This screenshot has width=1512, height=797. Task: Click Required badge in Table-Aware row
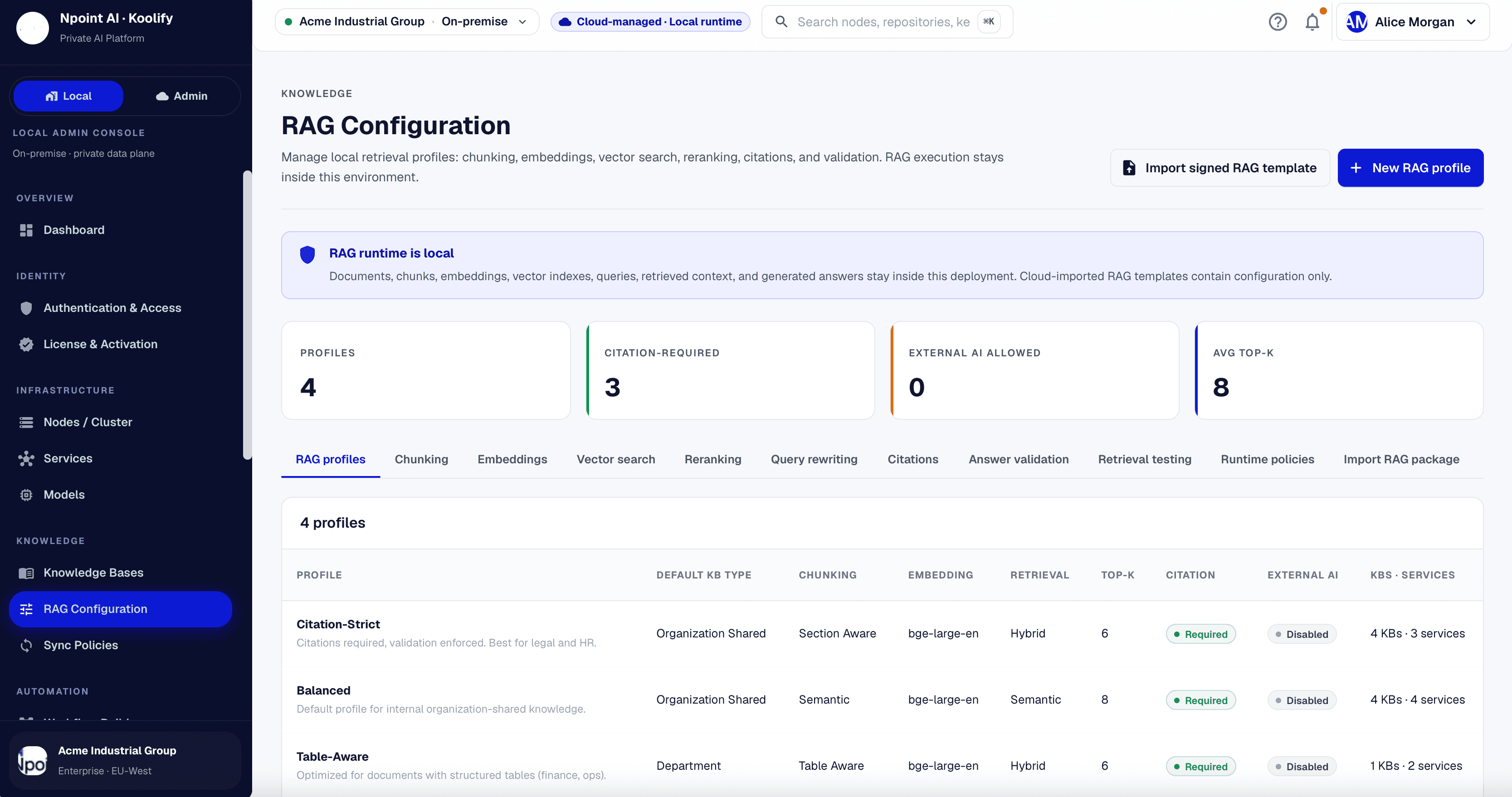click(1200, 767)
